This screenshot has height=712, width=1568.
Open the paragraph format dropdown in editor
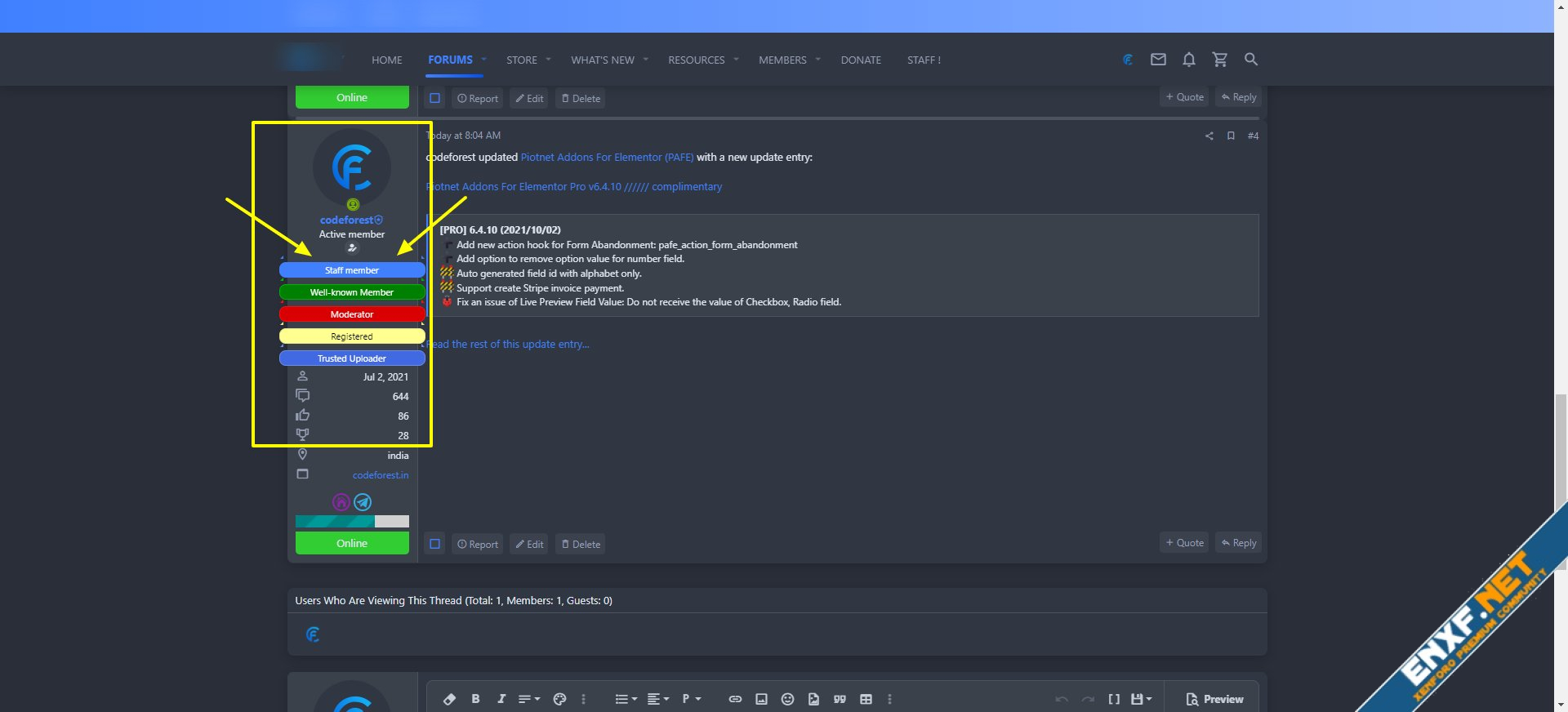coord(692,699)
